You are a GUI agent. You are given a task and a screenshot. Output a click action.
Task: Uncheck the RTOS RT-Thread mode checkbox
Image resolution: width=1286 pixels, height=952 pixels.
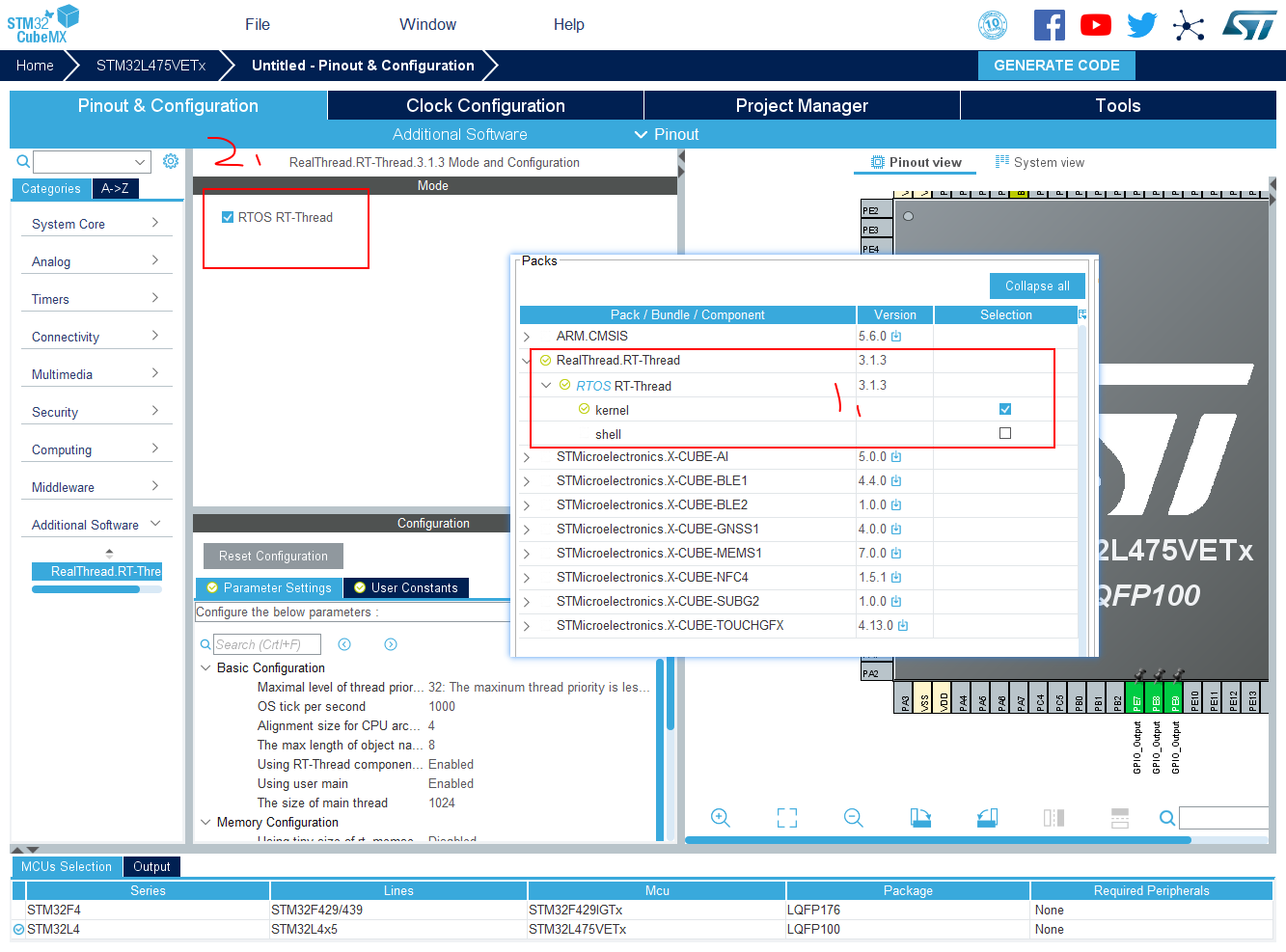pos(228,217)
